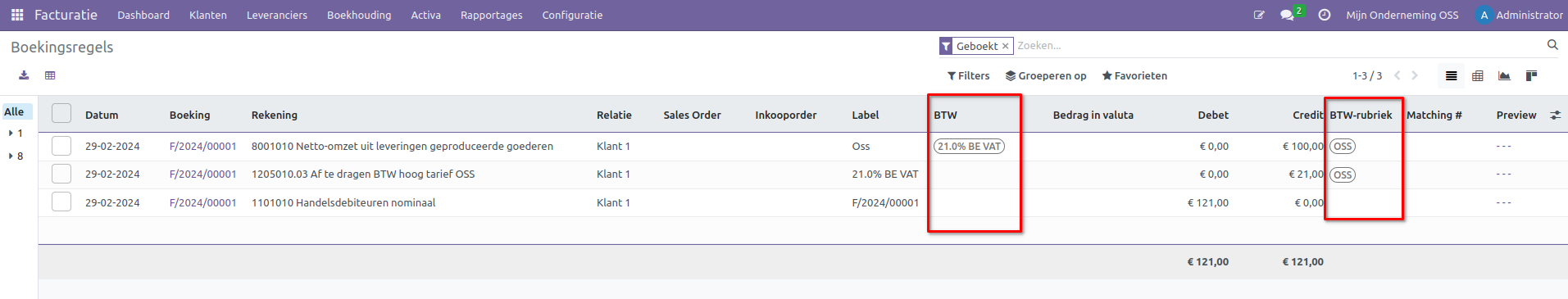Viewport: 1568px width, 299px height.
Task: Open the apps grid menu icon
Action: pyautogui.click(x=17, y=15)
